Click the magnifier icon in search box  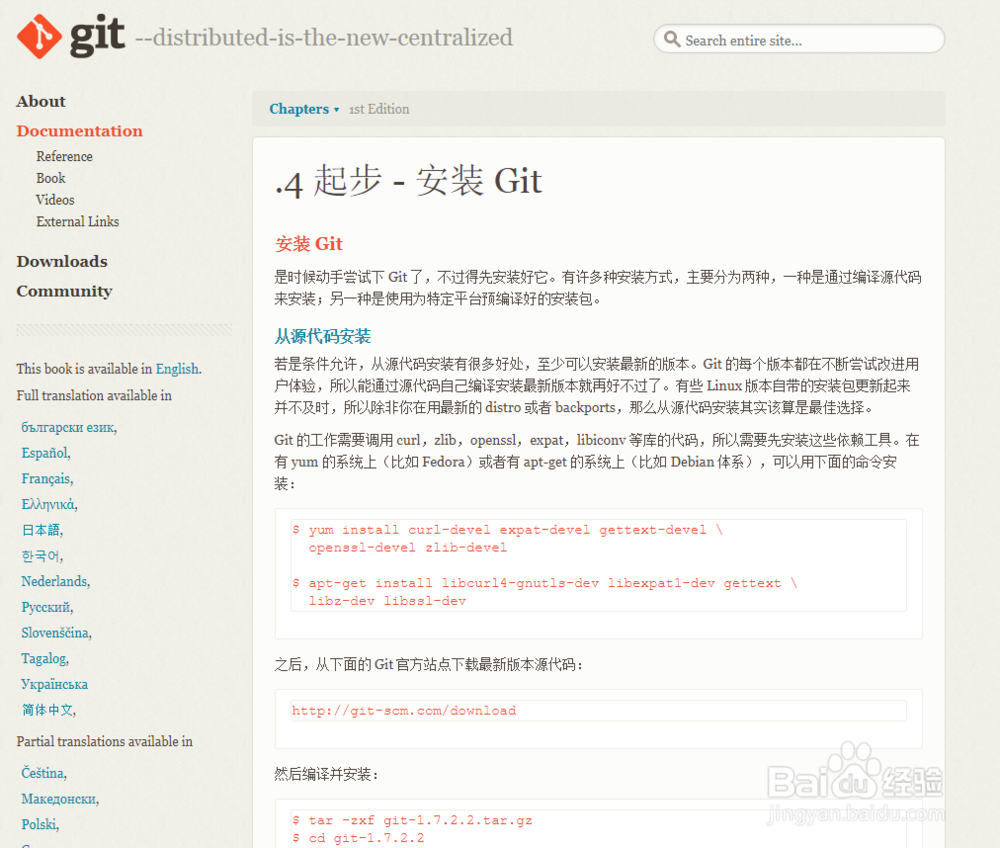(x=672, y=40)
